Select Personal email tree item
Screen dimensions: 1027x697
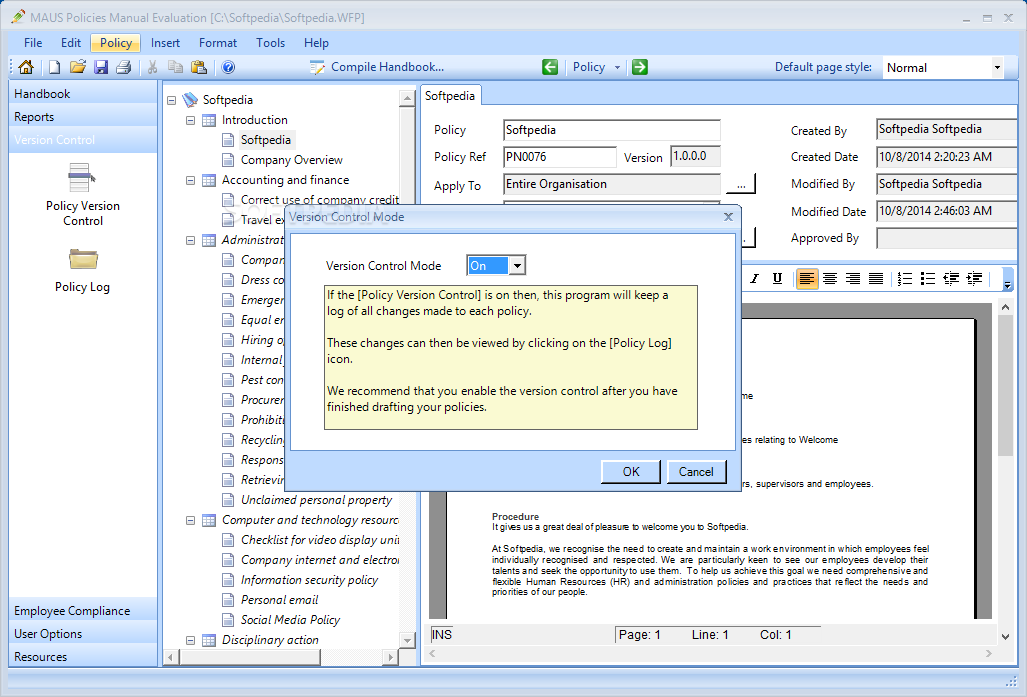280,600
